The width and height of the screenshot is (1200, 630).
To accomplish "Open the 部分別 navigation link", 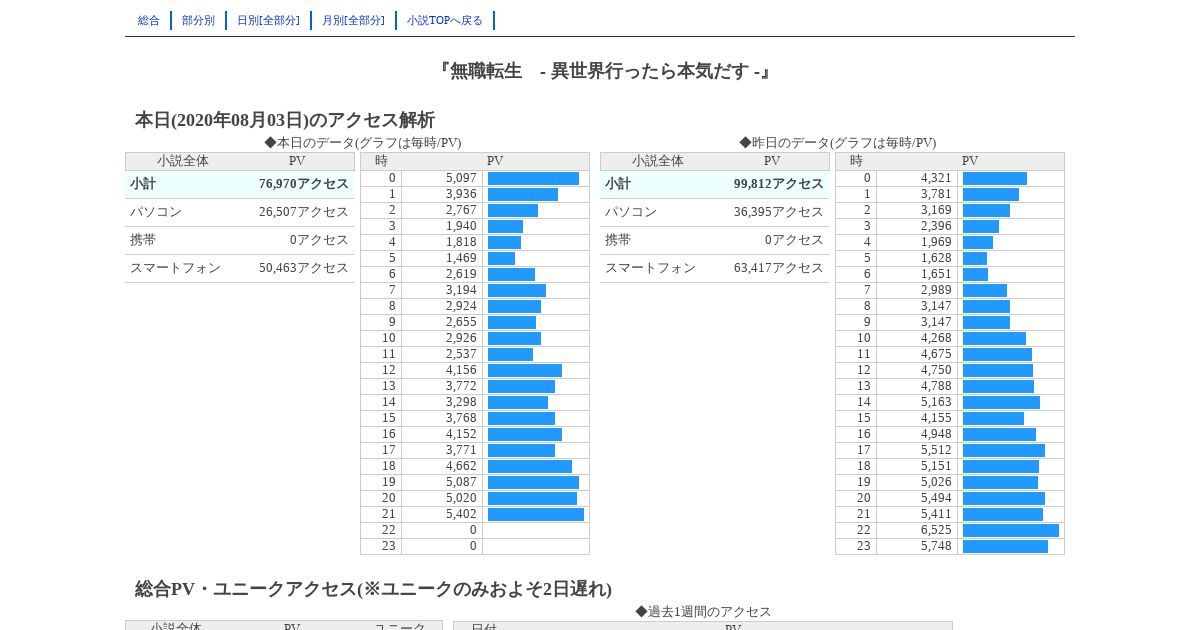I will (198, 20).
